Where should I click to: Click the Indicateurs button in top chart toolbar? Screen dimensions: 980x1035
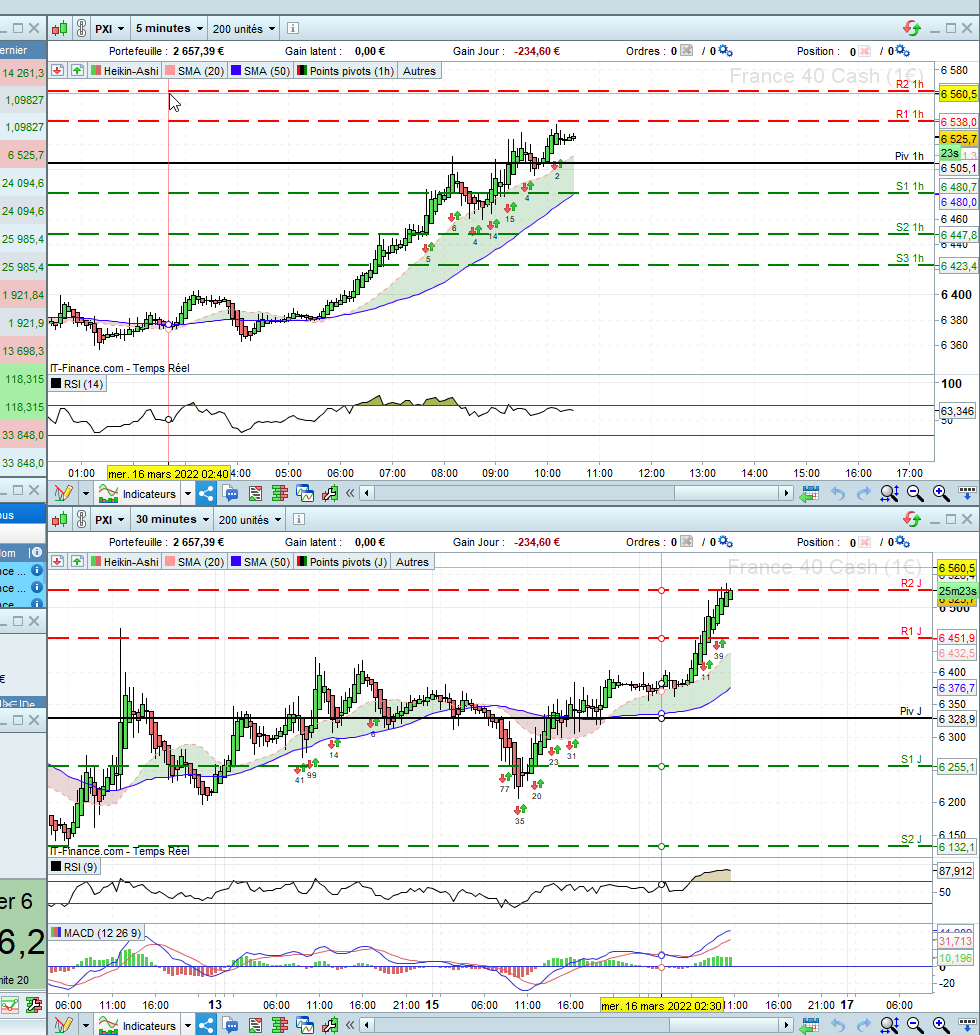(x=145, y=493)
